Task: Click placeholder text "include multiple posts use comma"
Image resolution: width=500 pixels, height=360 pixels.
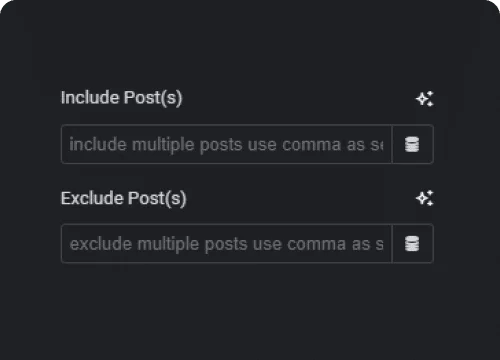Action: pos(205,145)
